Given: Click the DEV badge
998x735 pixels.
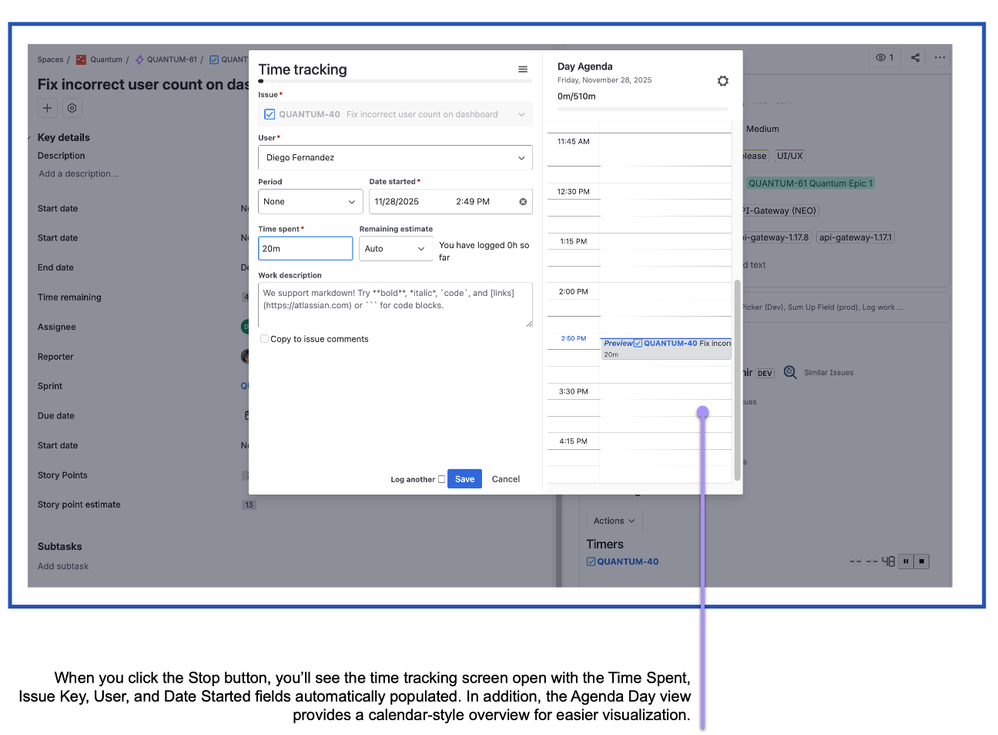Looking at the screenshot, I should 765,373.
